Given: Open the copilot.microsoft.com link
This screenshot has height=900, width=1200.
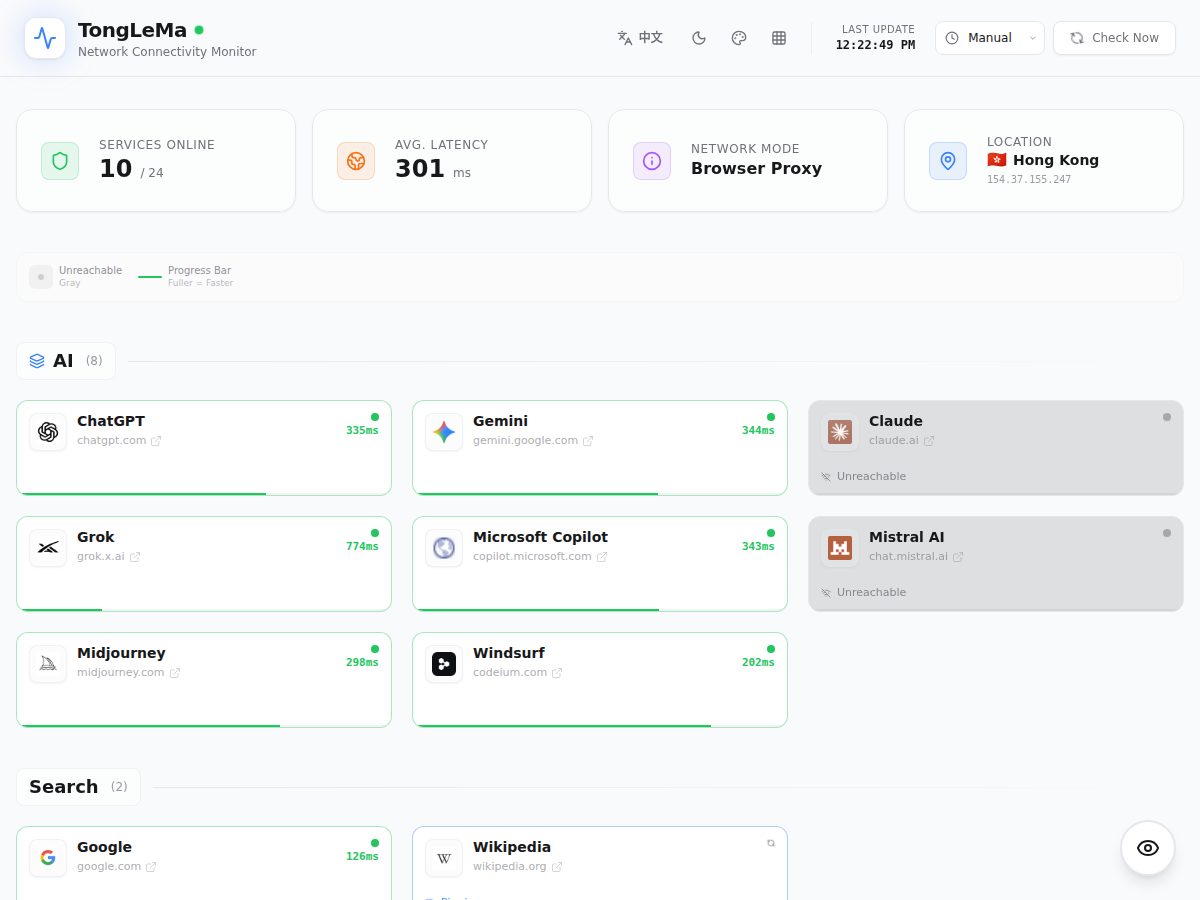Looking at the screenshot, I should click(540, 557).
